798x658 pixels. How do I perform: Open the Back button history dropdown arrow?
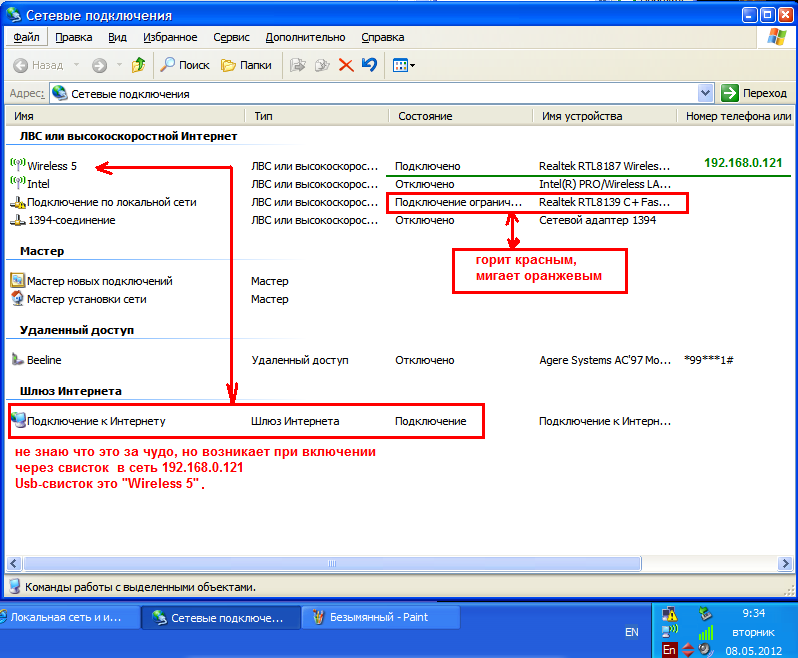[x=75, y=65]
